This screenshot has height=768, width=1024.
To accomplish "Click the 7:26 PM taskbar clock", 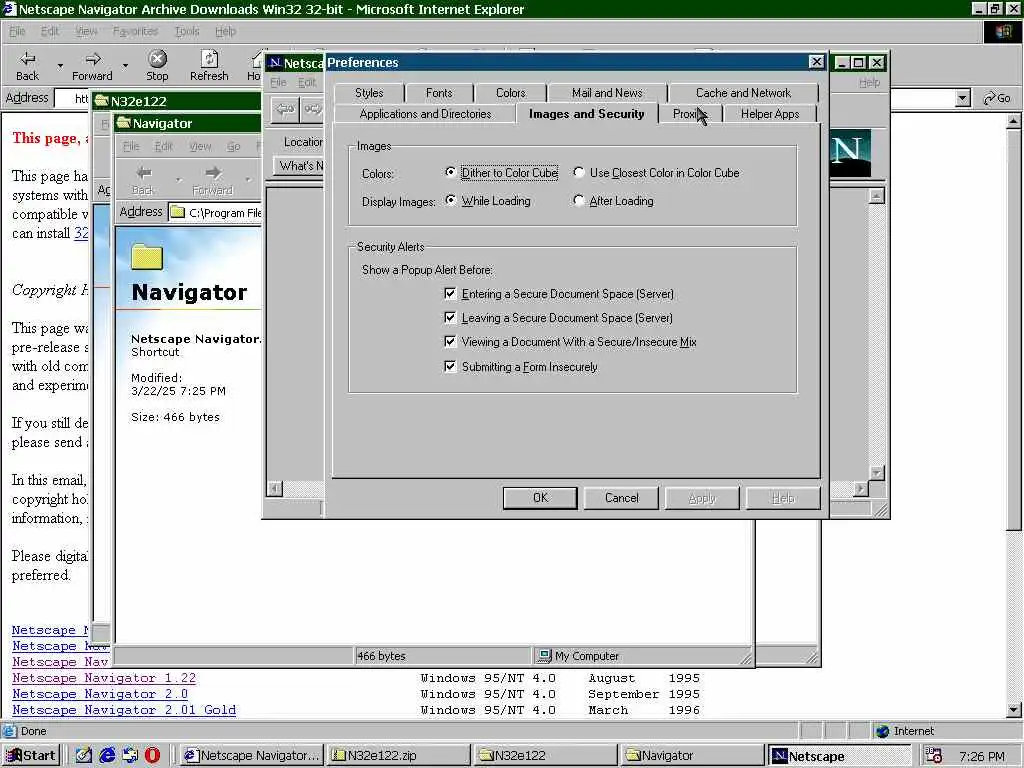I will pos(982,756).
